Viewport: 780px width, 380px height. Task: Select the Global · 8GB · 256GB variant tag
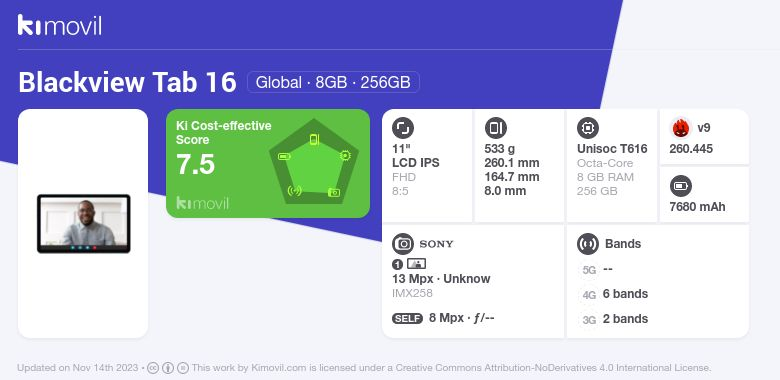tap(333, 82)
